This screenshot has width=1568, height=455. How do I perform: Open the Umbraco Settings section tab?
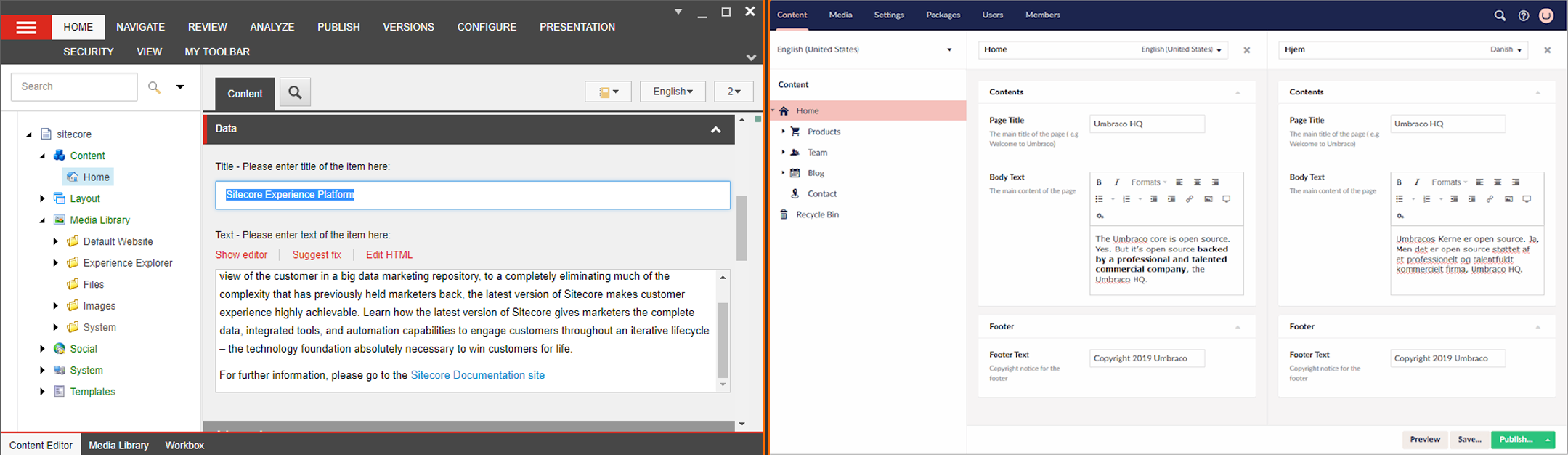889,15
